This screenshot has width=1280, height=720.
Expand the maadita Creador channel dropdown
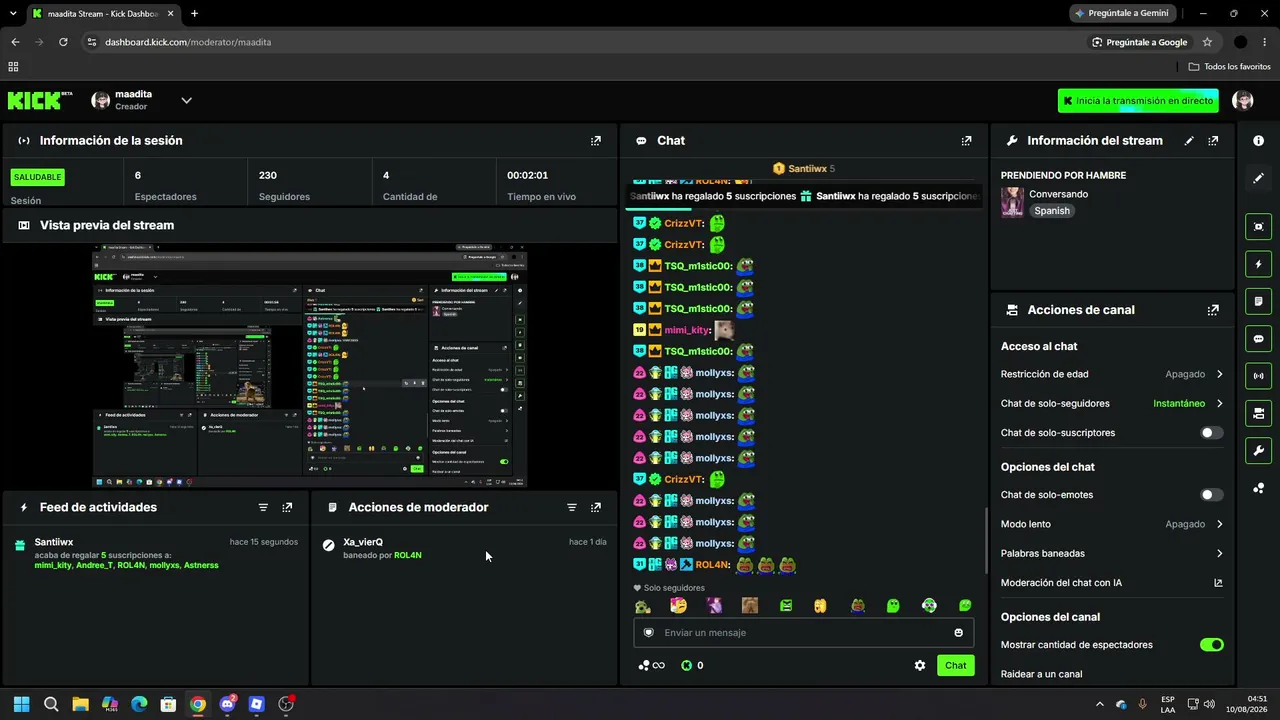coord(186,100)
